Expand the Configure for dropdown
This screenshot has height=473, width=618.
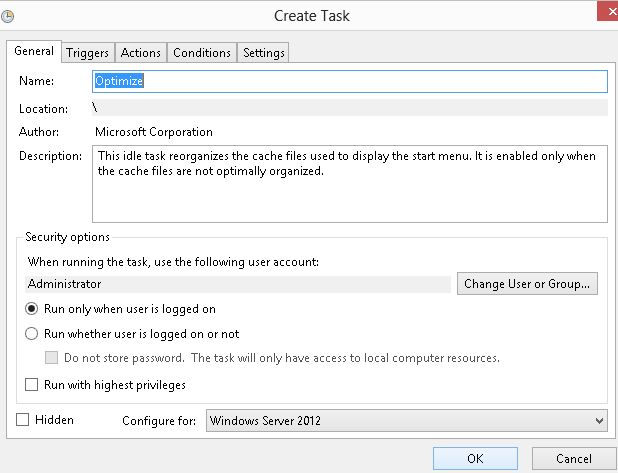pyautogui.click(x=406, y=421)
